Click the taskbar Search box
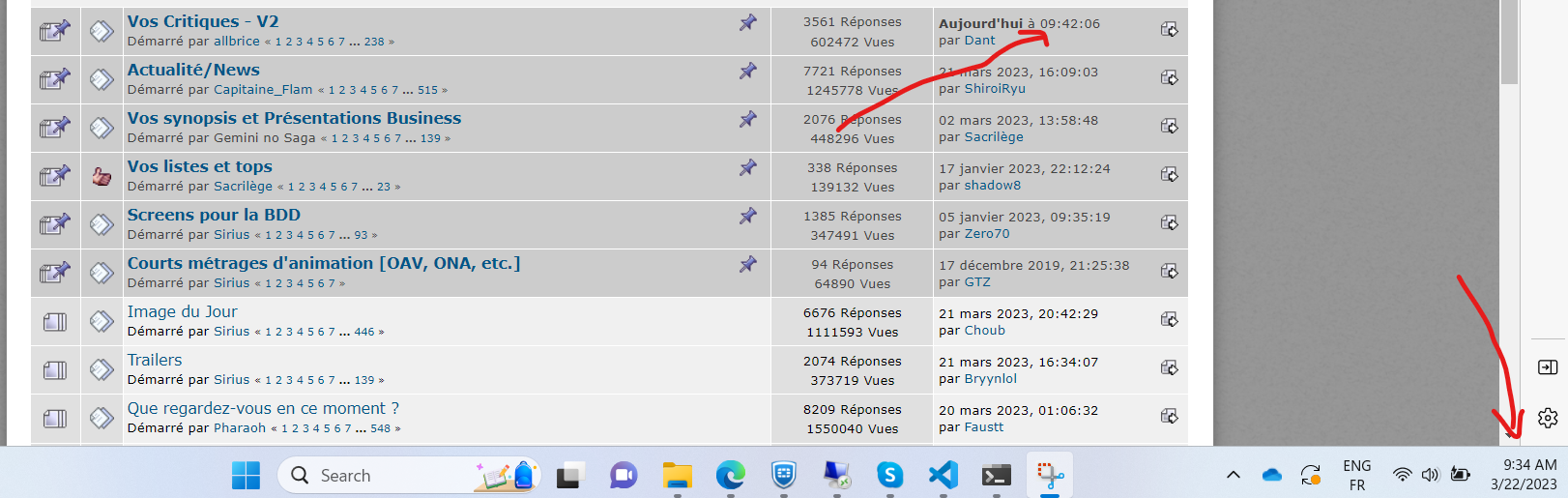The width and height of the screenshot is (1568, 498). pyautogui.click(x=410, y=475)
